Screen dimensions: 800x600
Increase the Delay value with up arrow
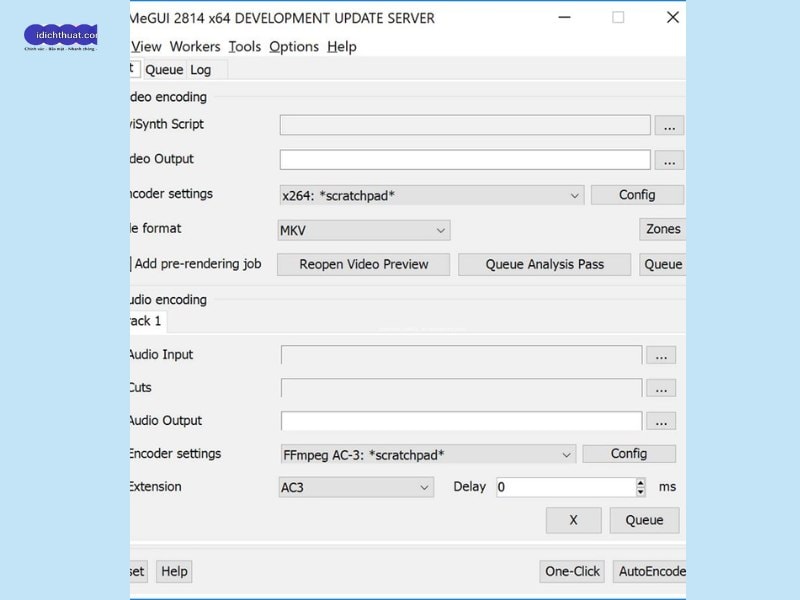[641, 483]
